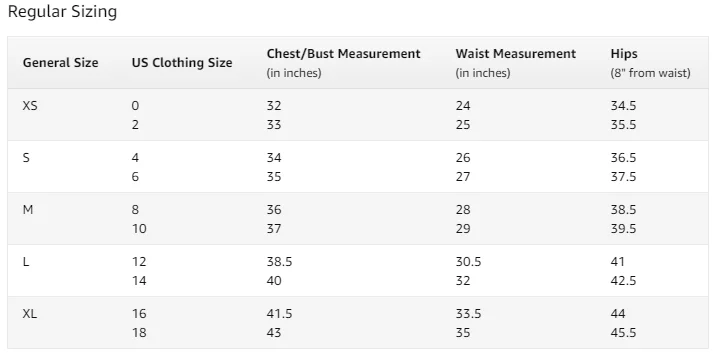Click the Chest/Bust Measurement header
This screenshot has height=361, width=718.
point(343,54)
